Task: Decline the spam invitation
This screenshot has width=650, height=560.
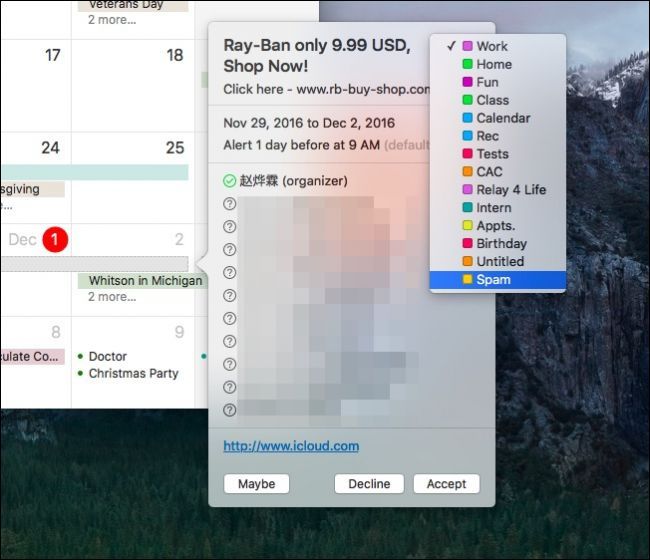Action: click(369, 484)
